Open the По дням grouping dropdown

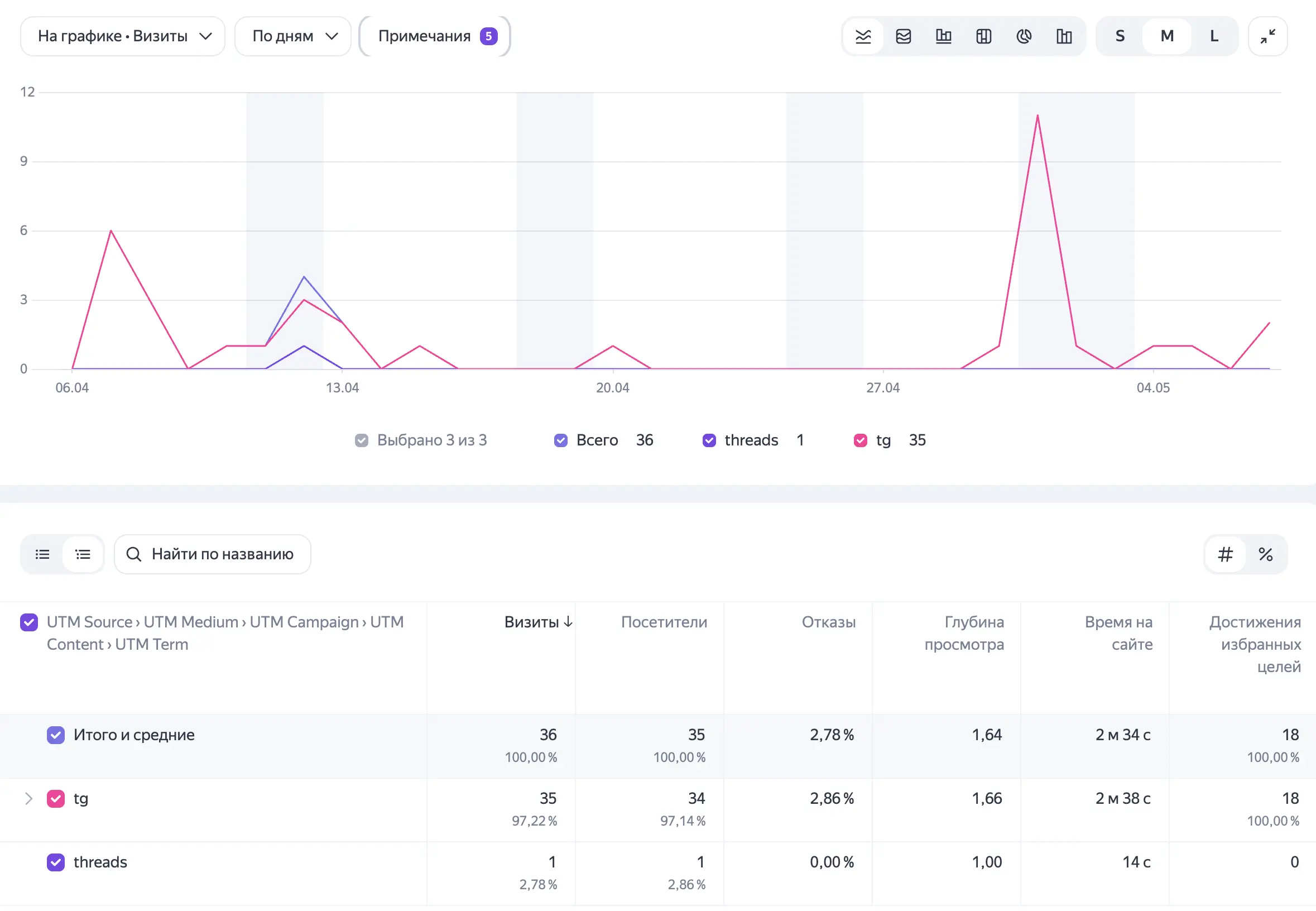click(x=293, y=36)
